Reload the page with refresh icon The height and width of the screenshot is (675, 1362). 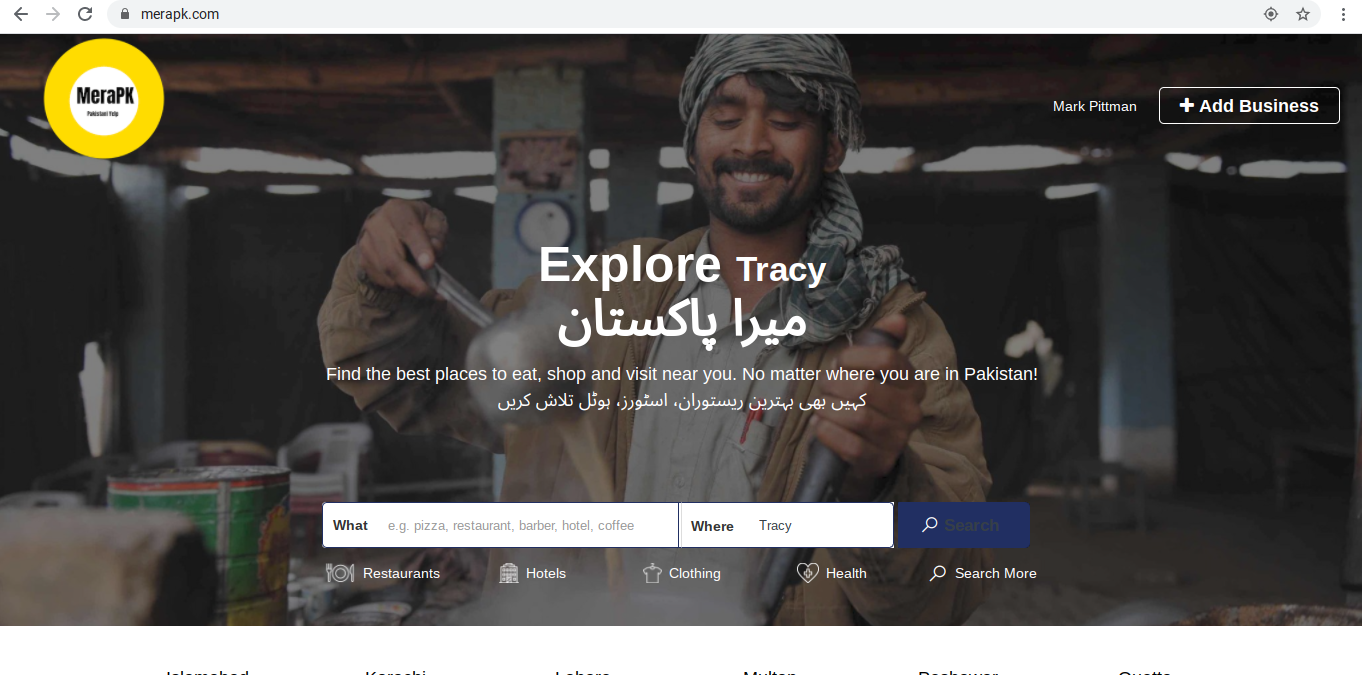85,14
